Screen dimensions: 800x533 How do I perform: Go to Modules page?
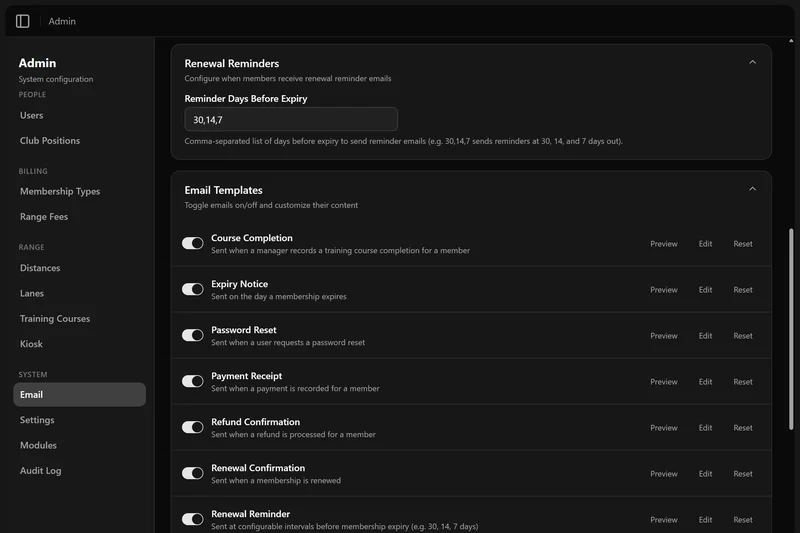point(79,445)
